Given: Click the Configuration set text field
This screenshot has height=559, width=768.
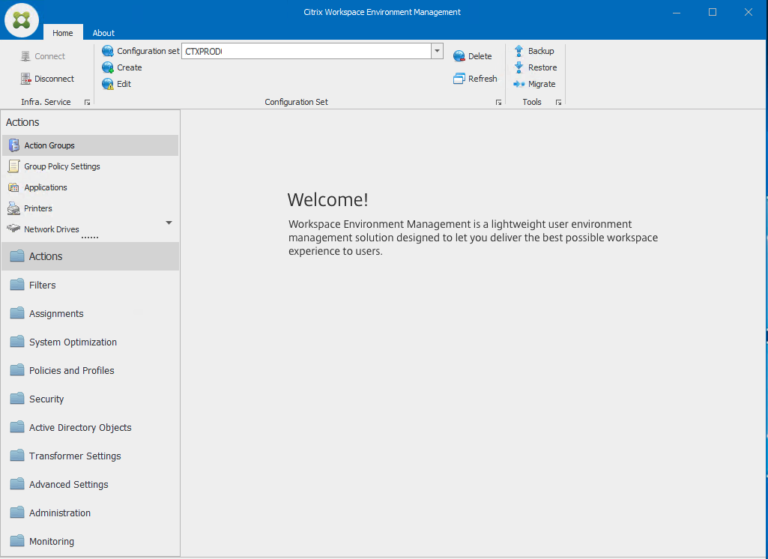Looking at the screenshot, I should [307, 51].
